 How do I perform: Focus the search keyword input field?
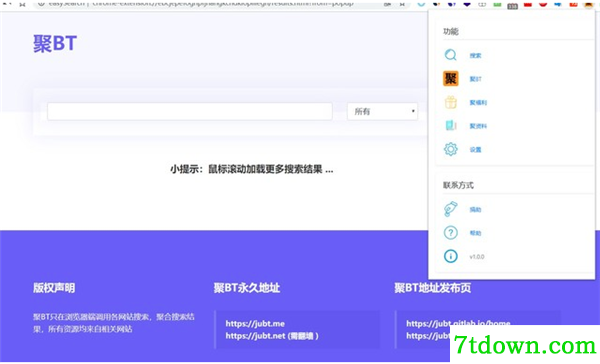point(189,111)
